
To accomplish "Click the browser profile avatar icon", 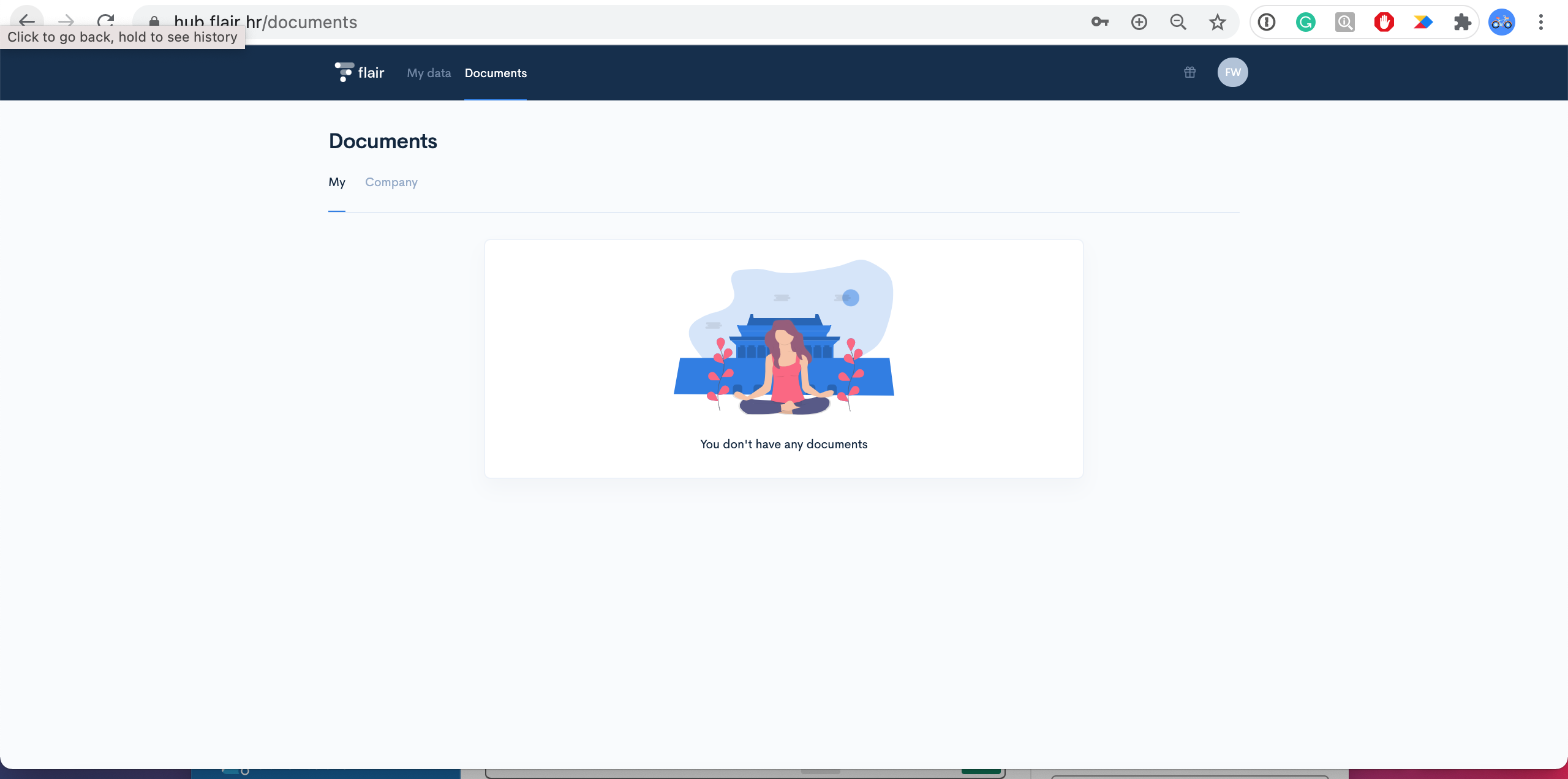I will [1502, 22].
